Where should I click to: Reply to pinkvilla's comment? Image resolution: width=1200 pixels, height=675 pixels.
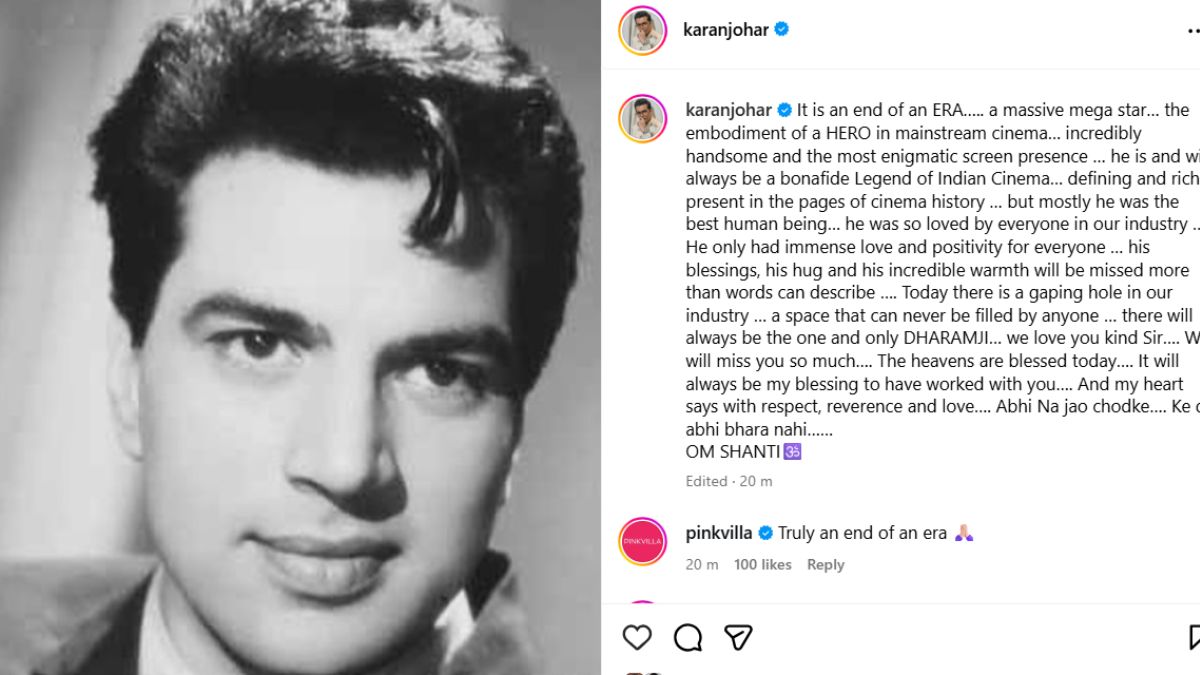[825, 565]
